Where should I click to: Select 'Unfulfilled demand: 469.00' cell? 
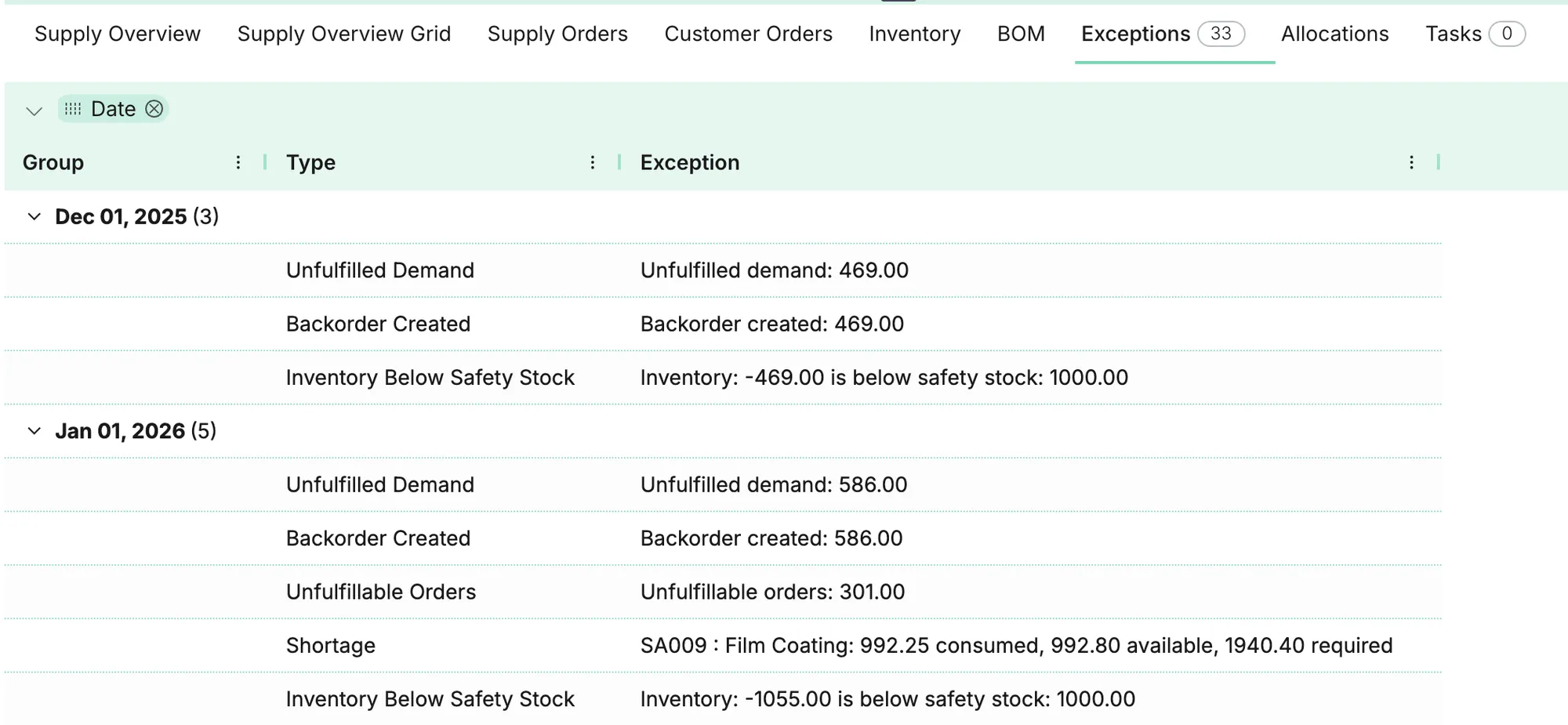point(775,270)
